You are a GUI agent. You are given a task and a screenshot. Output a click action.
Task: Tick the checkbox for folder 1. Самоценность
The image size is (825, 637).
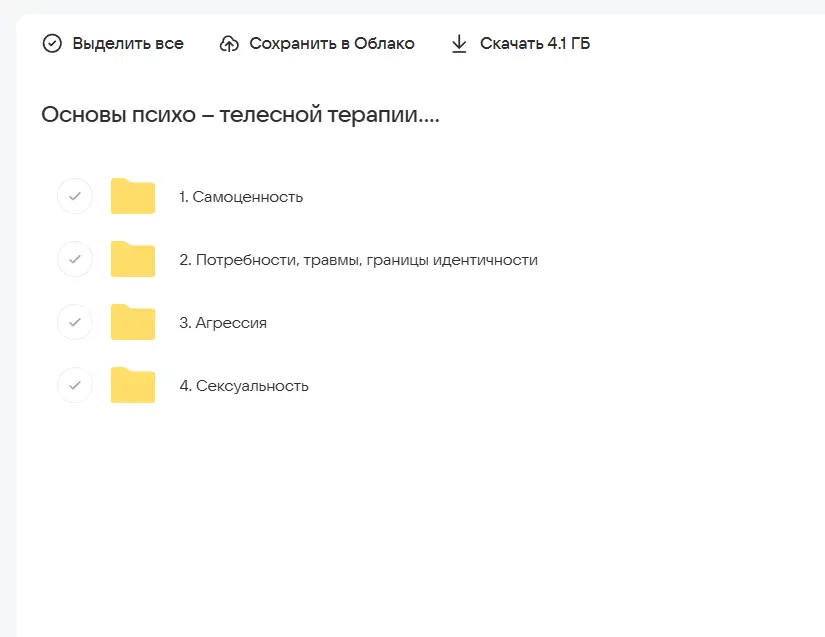75,197
